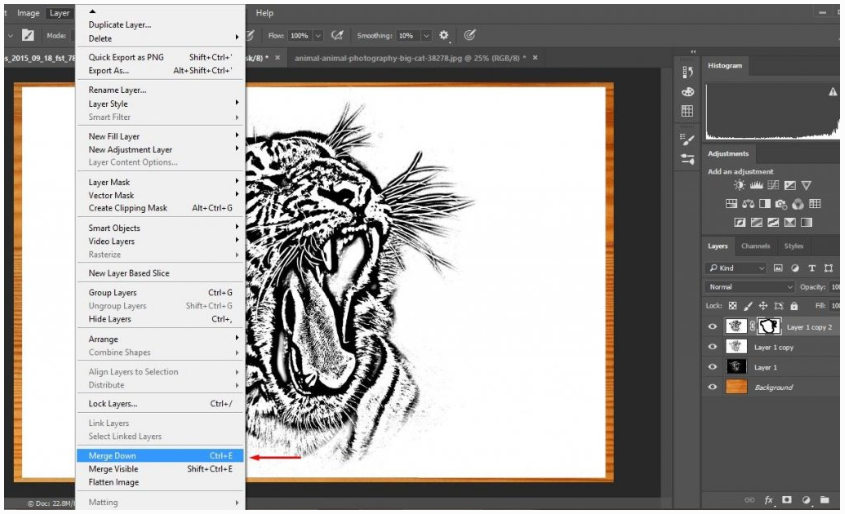Screen dimensions: 845x514
Task: Open the collapsed Brushes panel icon
Action: [x=687, y=140]
